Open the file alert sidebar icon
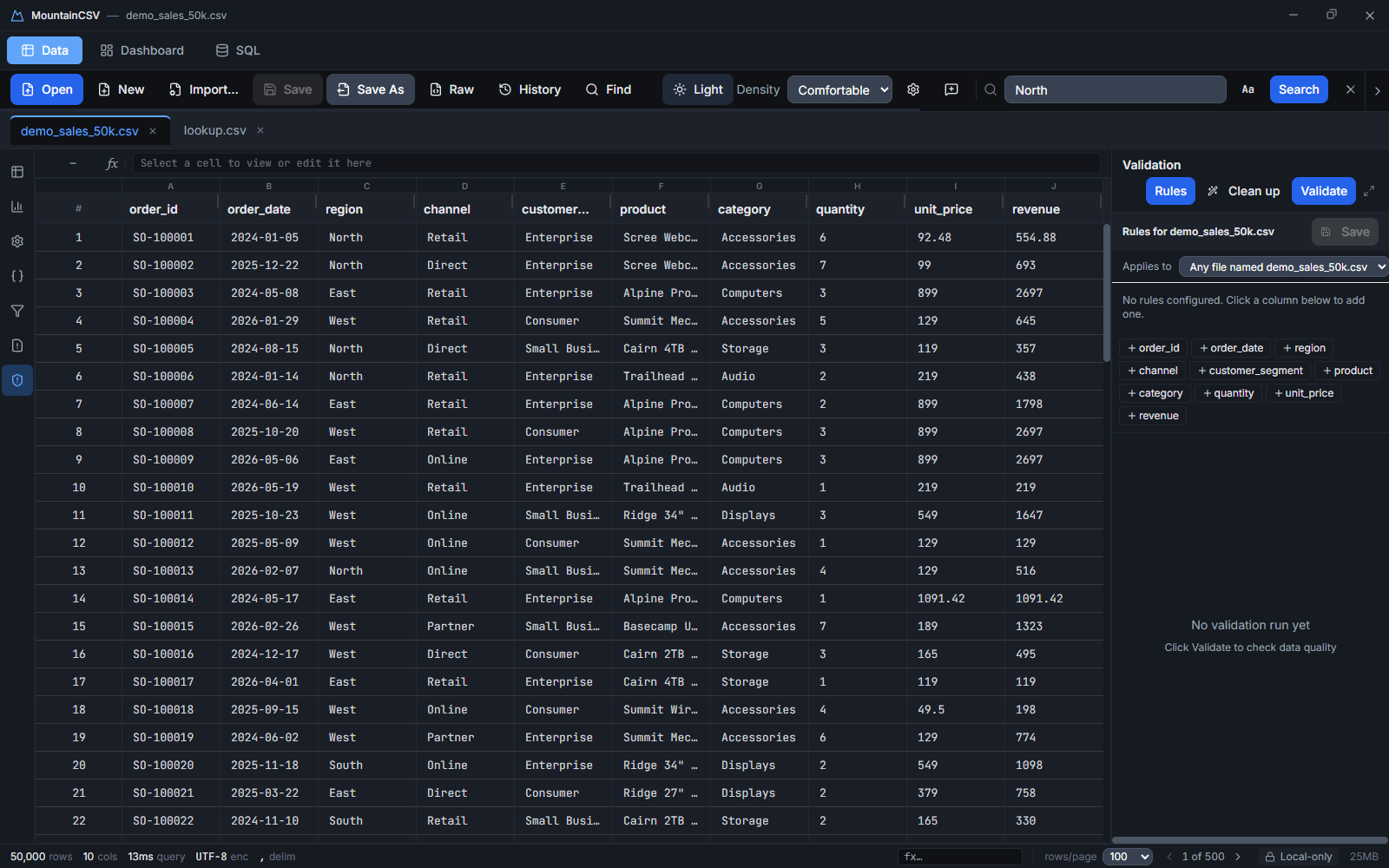Viewport: 1389px width, 868px height. point(17,345)
